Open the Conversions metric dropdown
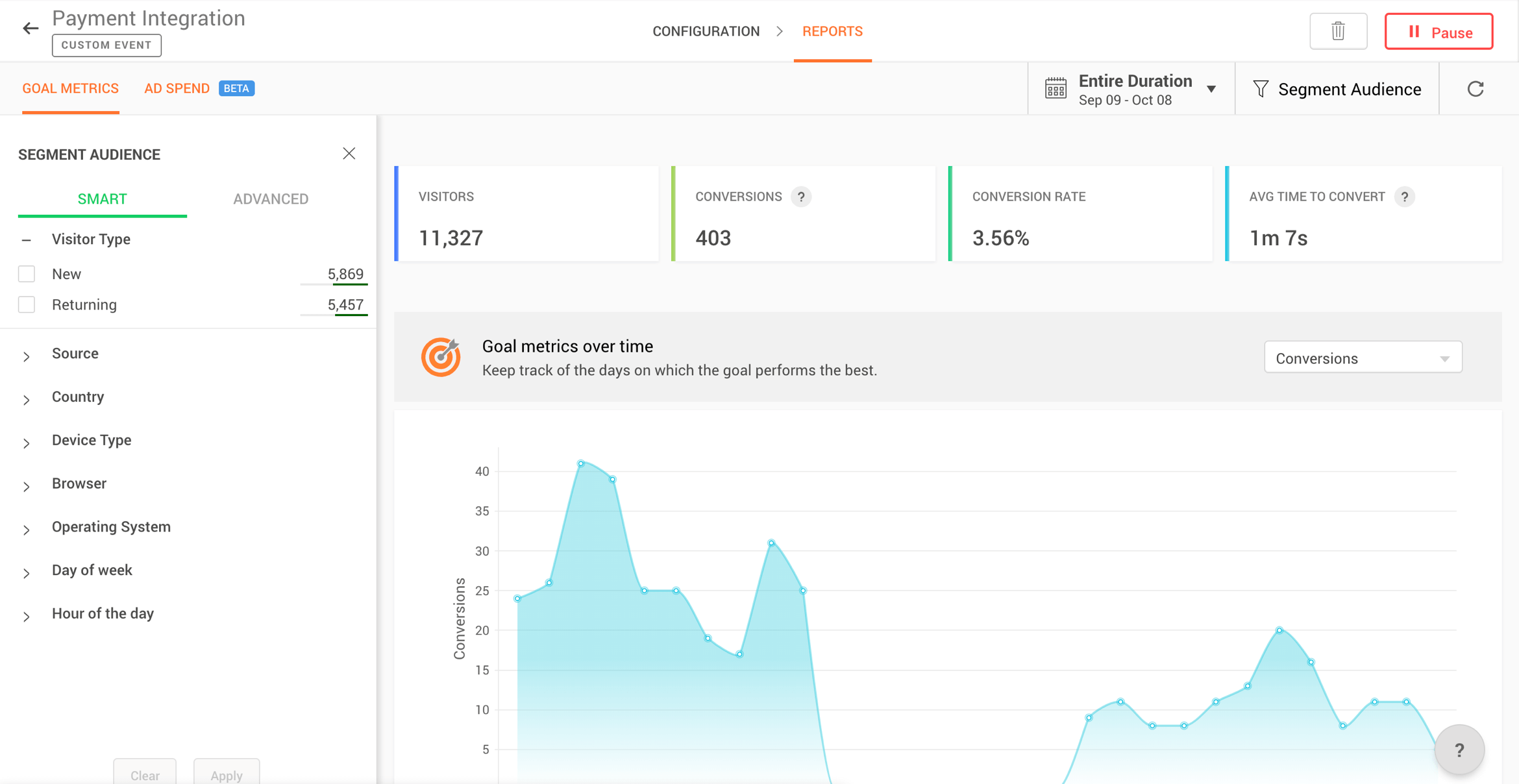The height and width of the screenshot is (784, 1519). (1363, 358)
